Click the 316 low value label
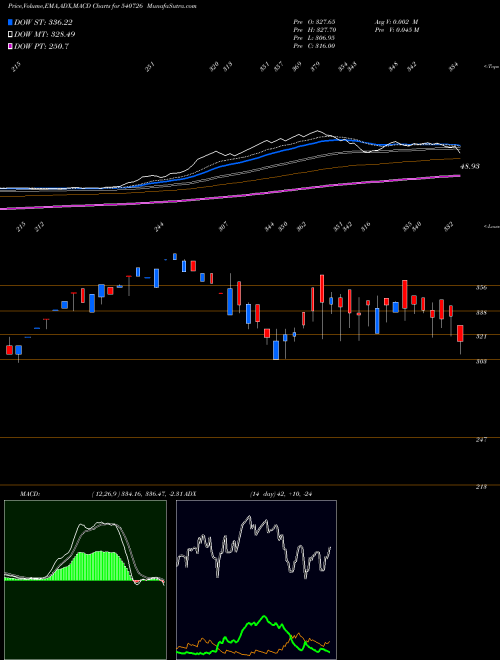Viewport: 500px width, 660px height. [365, 226]
